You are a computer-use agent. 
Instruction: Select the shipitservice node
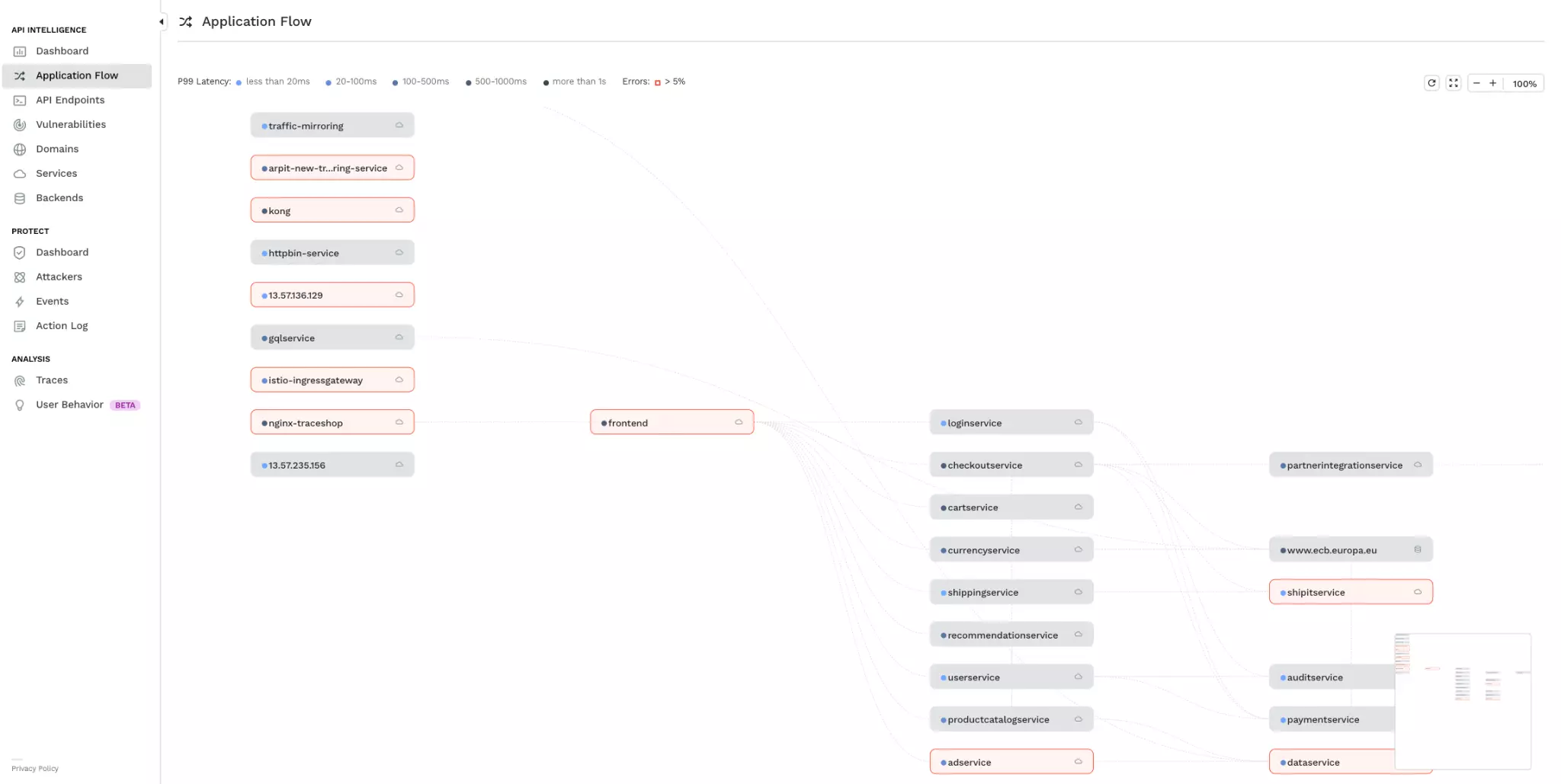tap(1350, 592)
